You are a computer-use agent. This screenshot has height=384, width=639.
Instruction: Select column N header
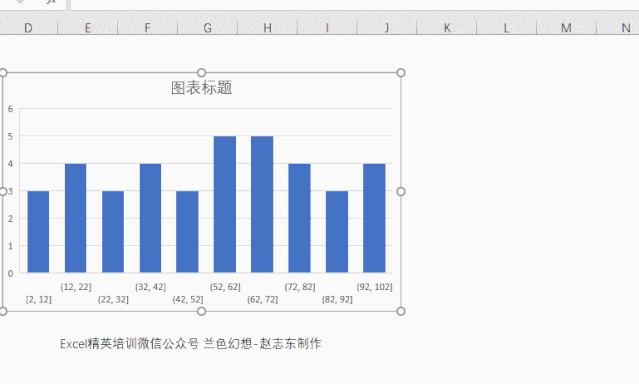tap(618, 28)
